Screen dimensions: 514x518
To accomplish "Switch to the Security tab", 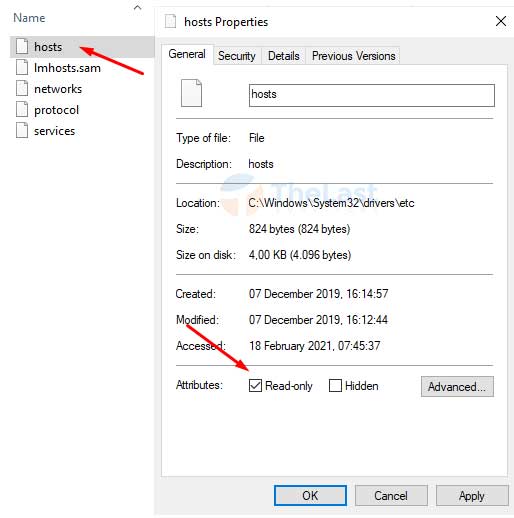I will [x=237, y=56].
